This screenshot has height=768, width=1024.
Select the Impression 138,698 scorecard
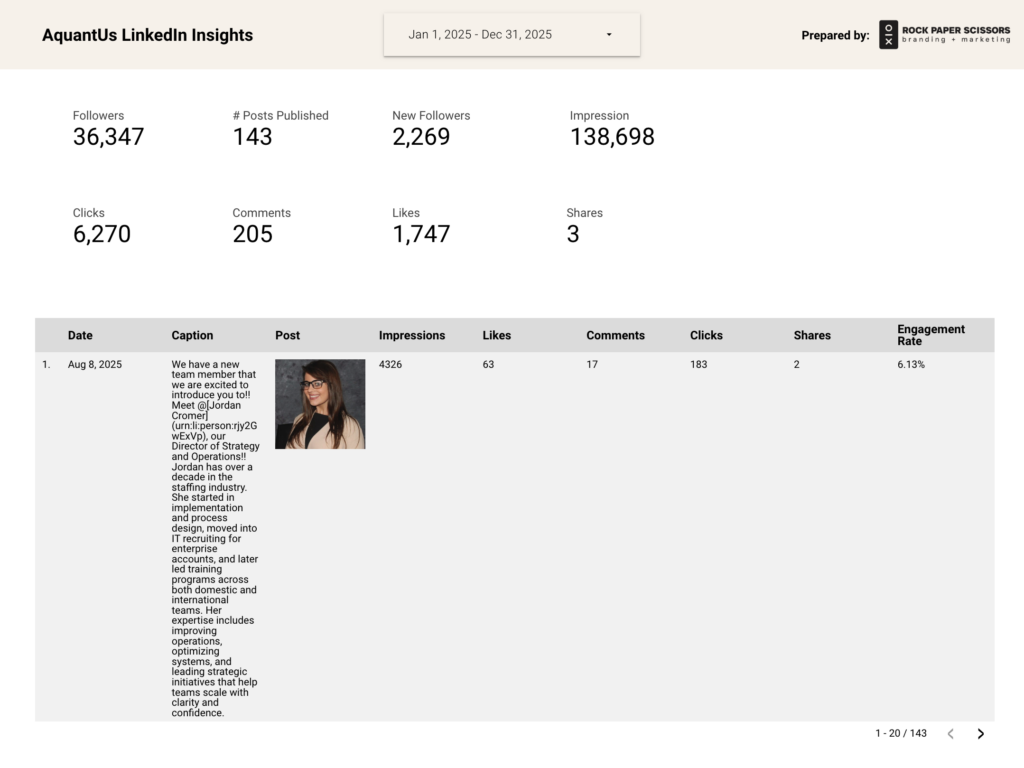[612, 129]
